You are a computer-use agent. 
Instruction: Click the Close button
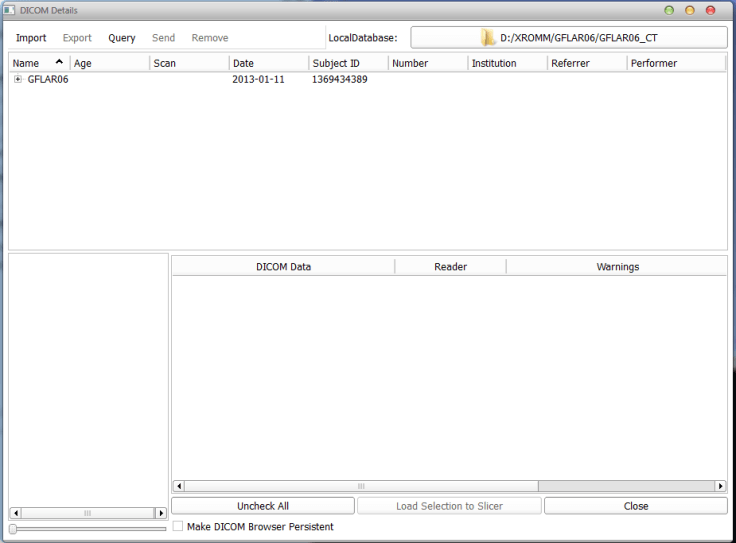tap(636, 506)
